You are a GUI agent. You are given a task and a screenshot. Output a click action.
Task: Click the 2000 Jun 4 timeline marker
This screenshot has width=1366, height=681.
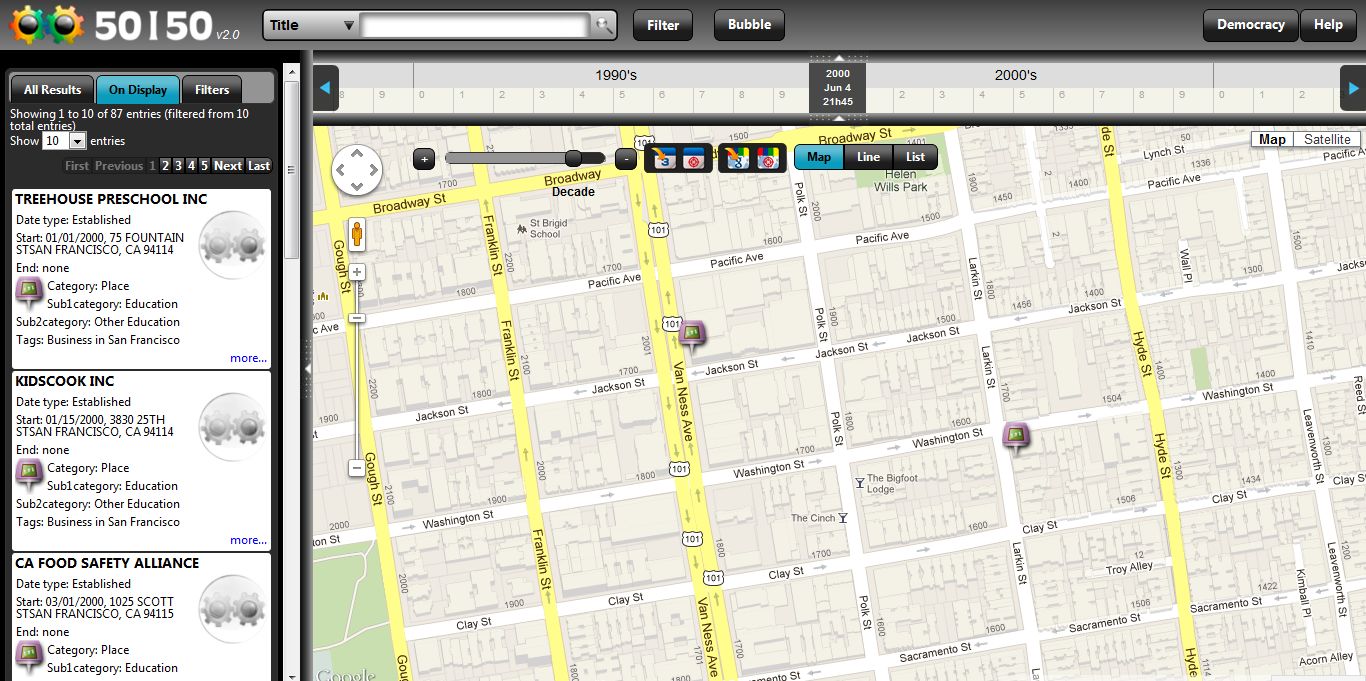pyautogui.click(x=838, y=88)
